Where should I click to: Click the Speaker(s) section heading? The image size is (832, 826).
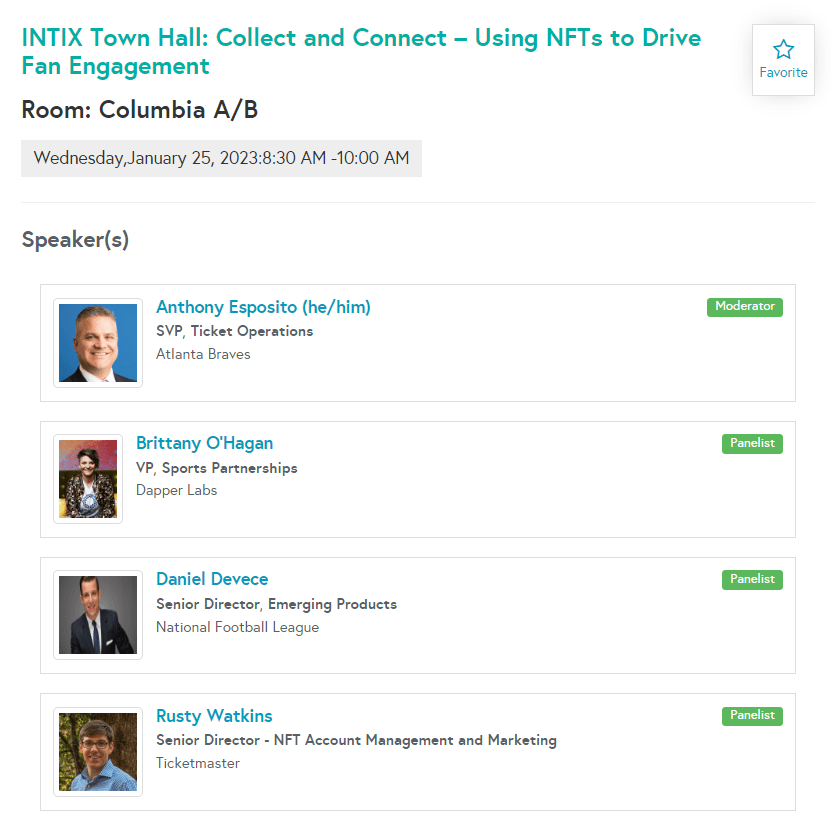(x=75, y=240)
